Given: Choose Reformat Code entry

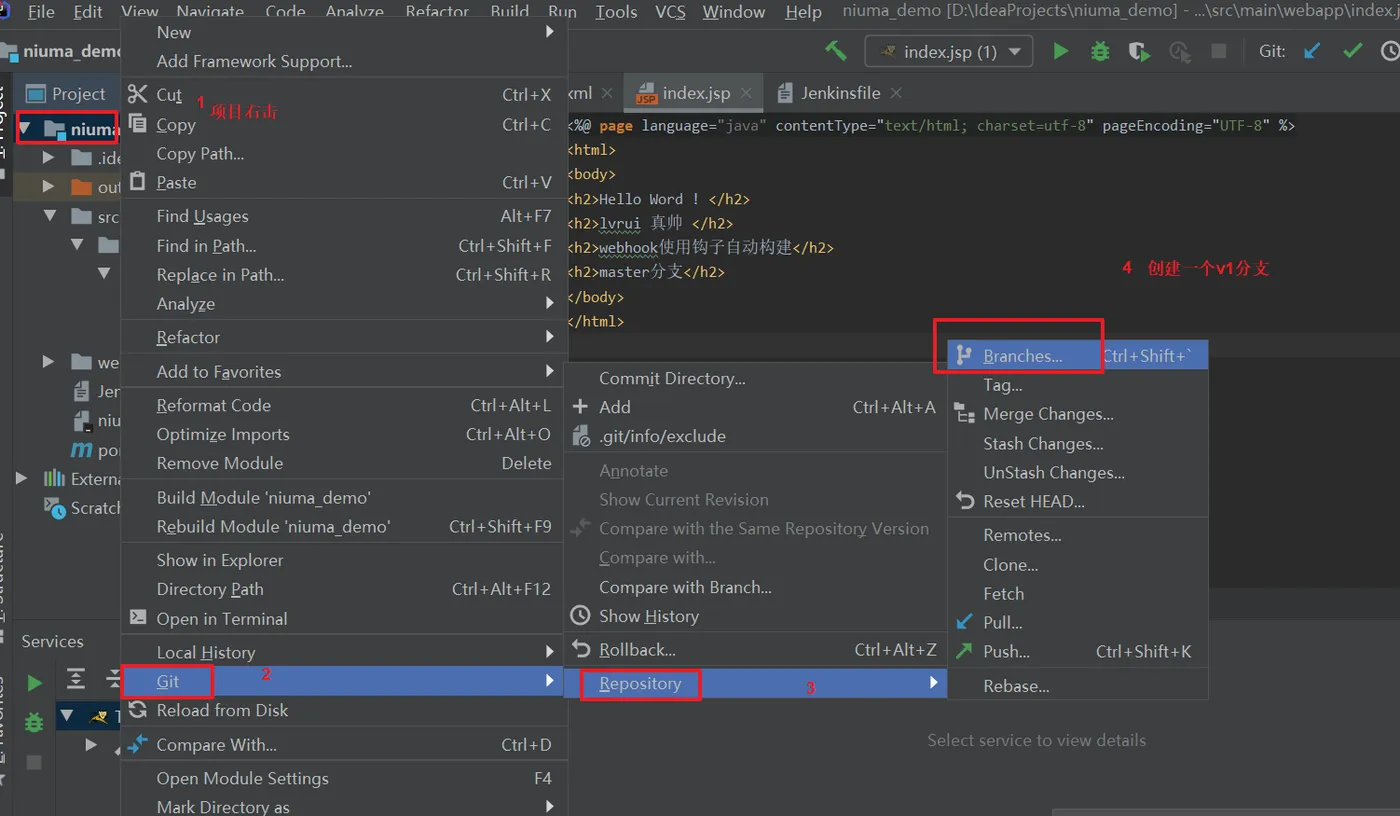Looking at the screenshot, I should click(x=344, y=405).
